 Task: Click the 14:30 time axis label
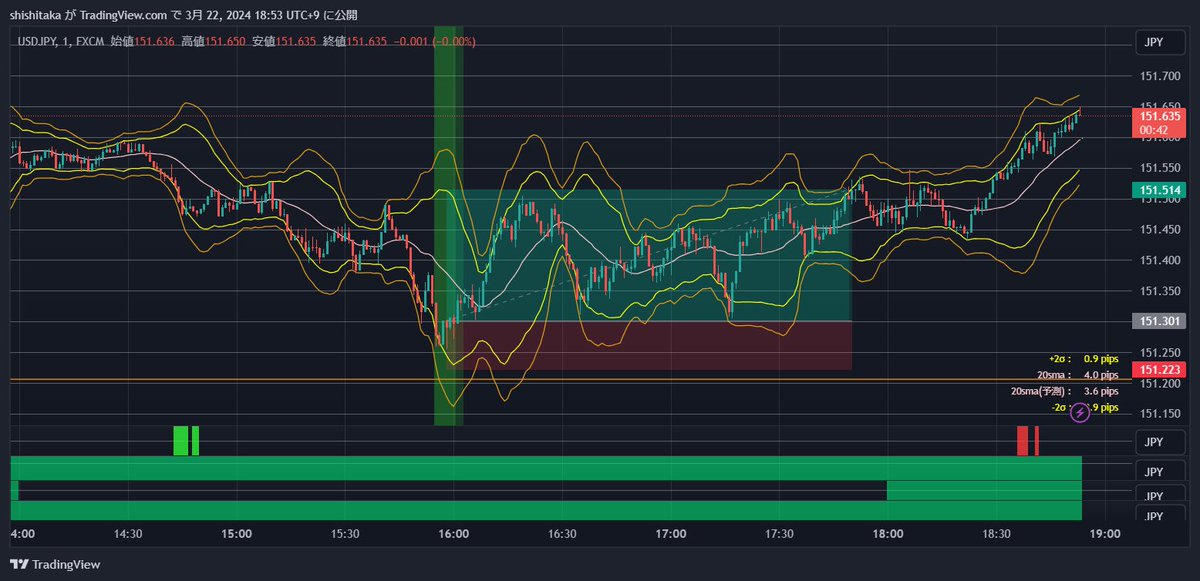[x=129, y=534]
